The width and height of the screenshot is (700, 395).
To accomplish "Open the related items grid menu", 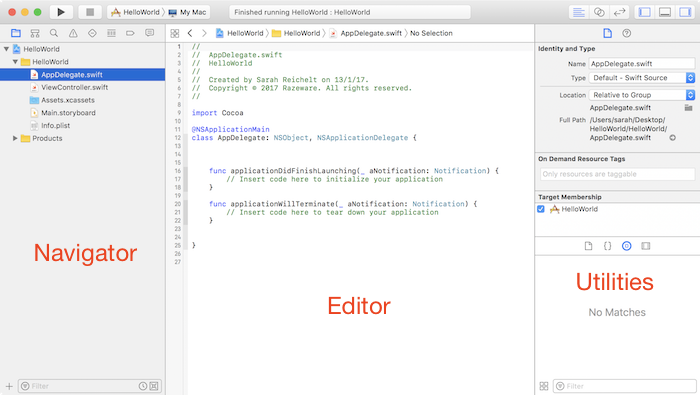I will coord(175,33).
